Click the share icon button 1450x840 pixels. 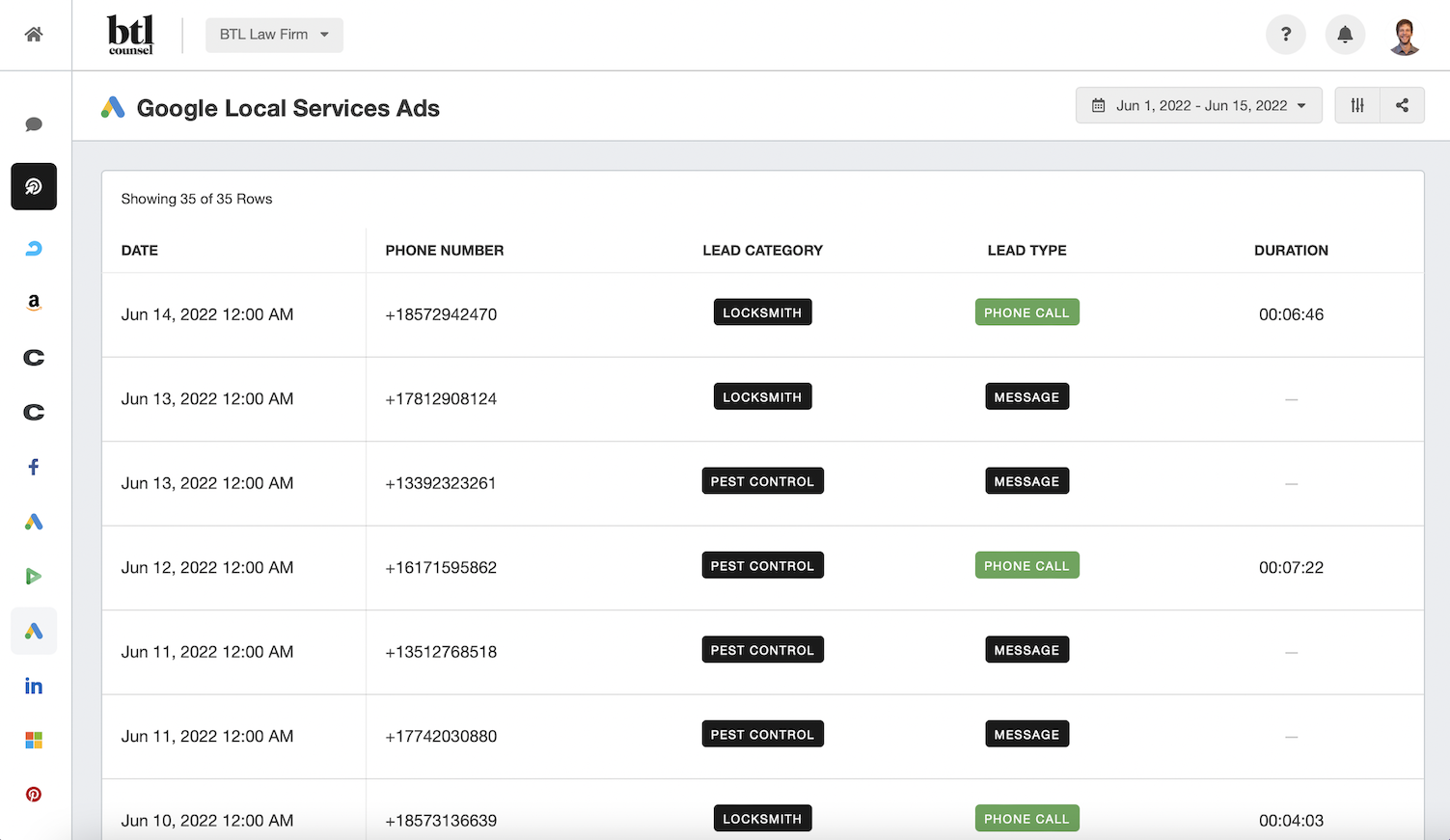[1403, 106]
